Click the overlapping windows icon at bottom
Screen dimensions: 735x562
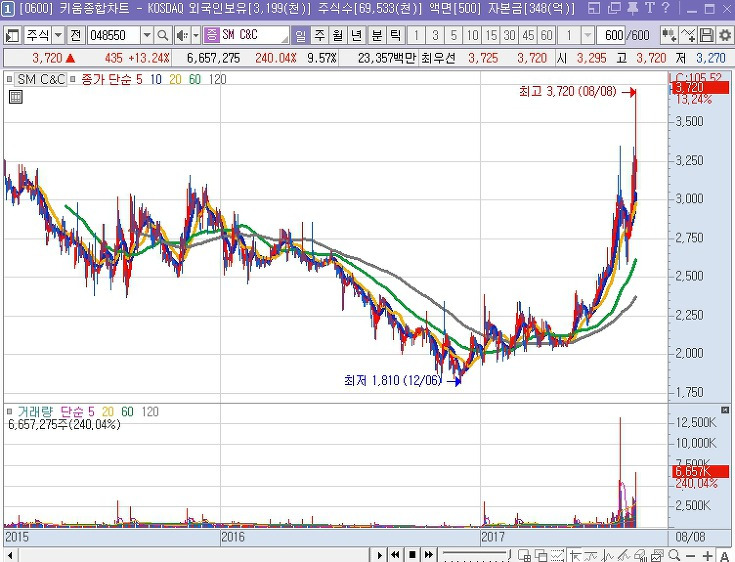pyautogui.click(x=541, y=555)
